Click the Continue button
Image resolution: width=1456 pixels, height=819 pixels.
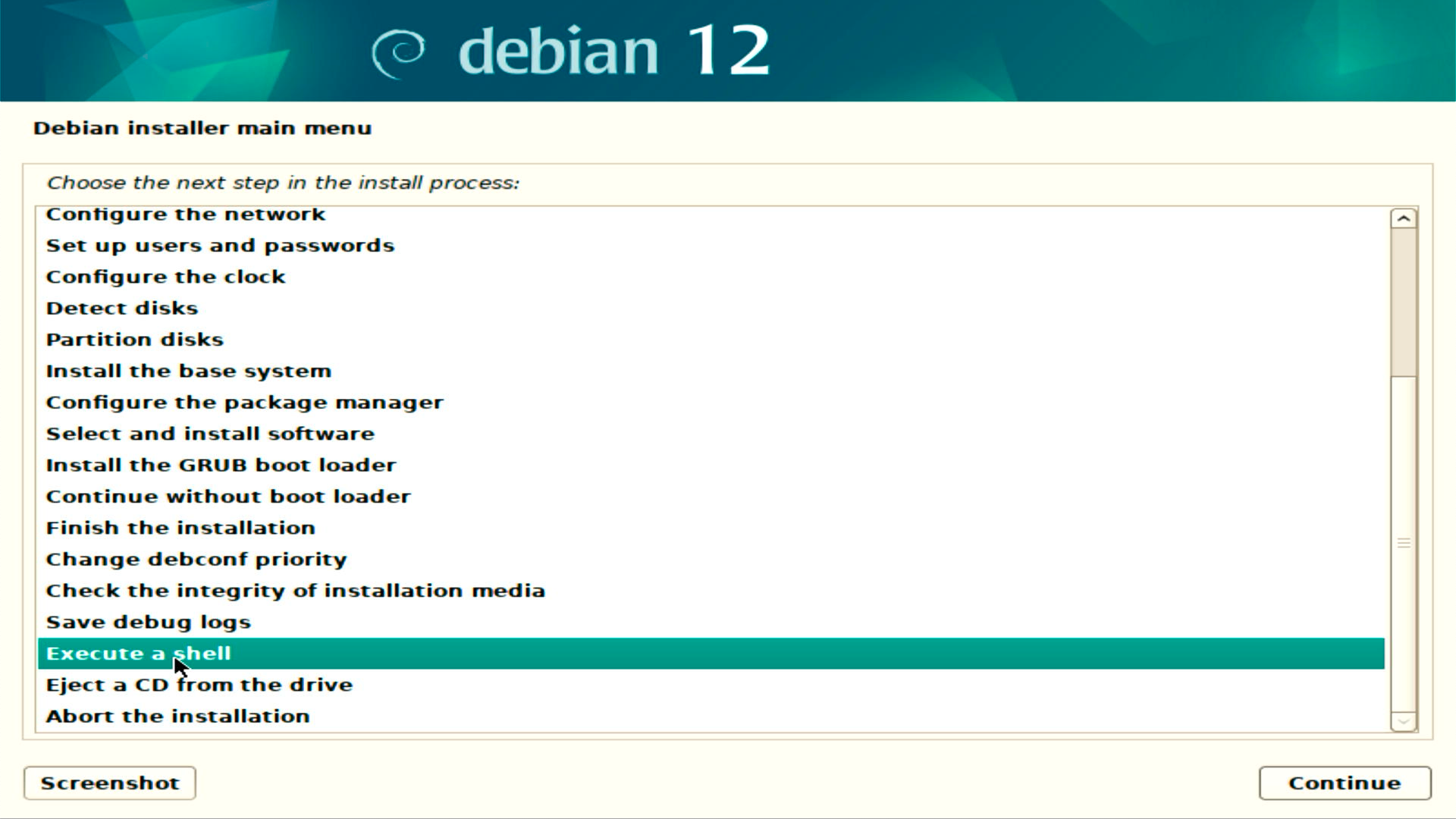point(1344,782)
